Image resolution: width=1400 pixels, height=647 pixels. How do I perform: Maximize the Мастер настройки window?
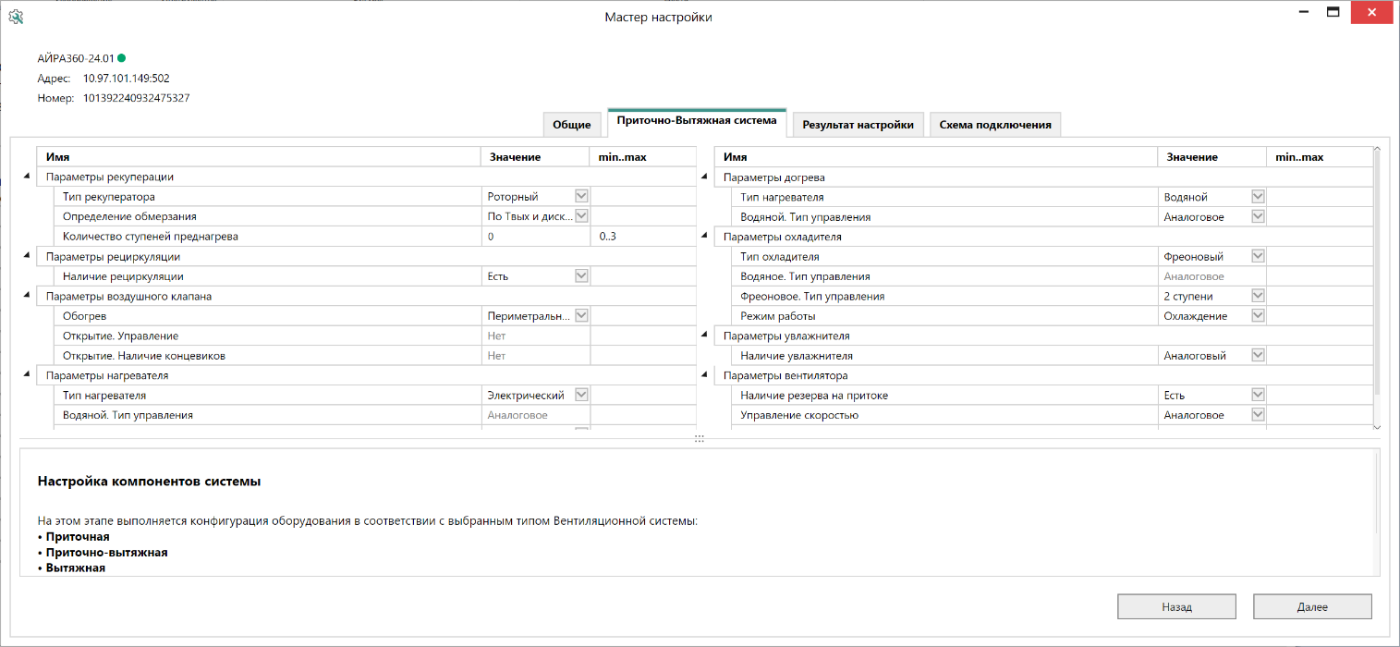coord(1332,12)
